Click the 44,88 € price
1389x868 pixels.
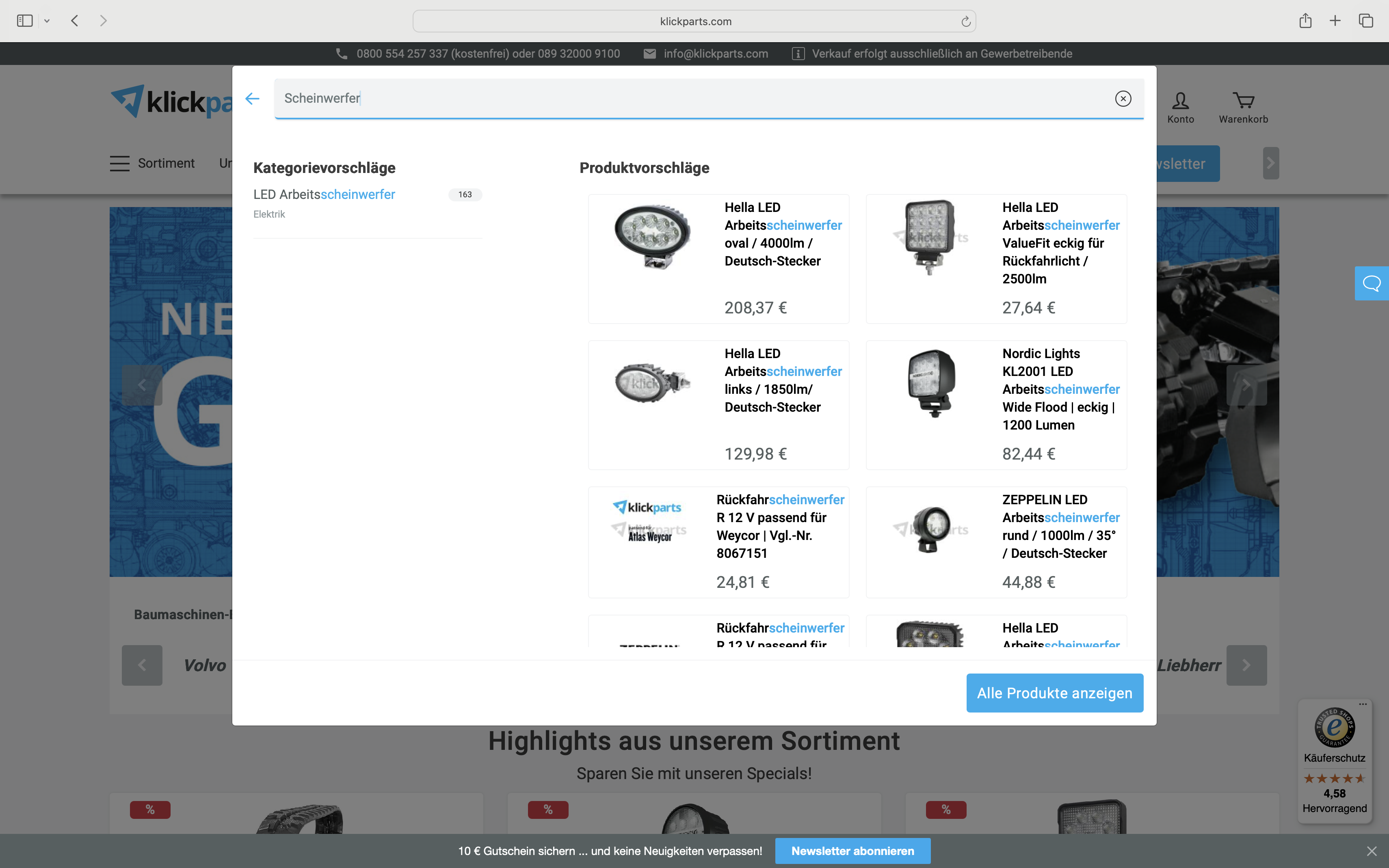tap(1029, 582)
